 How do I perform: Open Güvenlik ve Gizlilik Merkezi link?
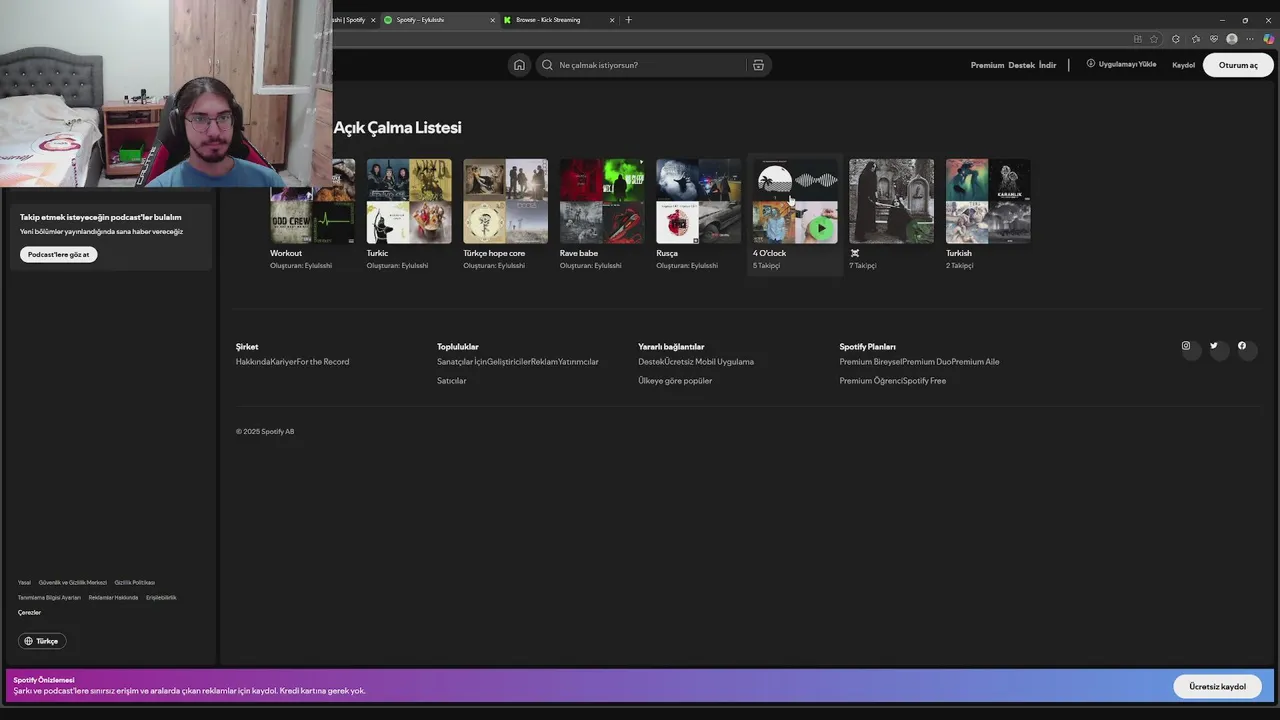tap(73, 583)
